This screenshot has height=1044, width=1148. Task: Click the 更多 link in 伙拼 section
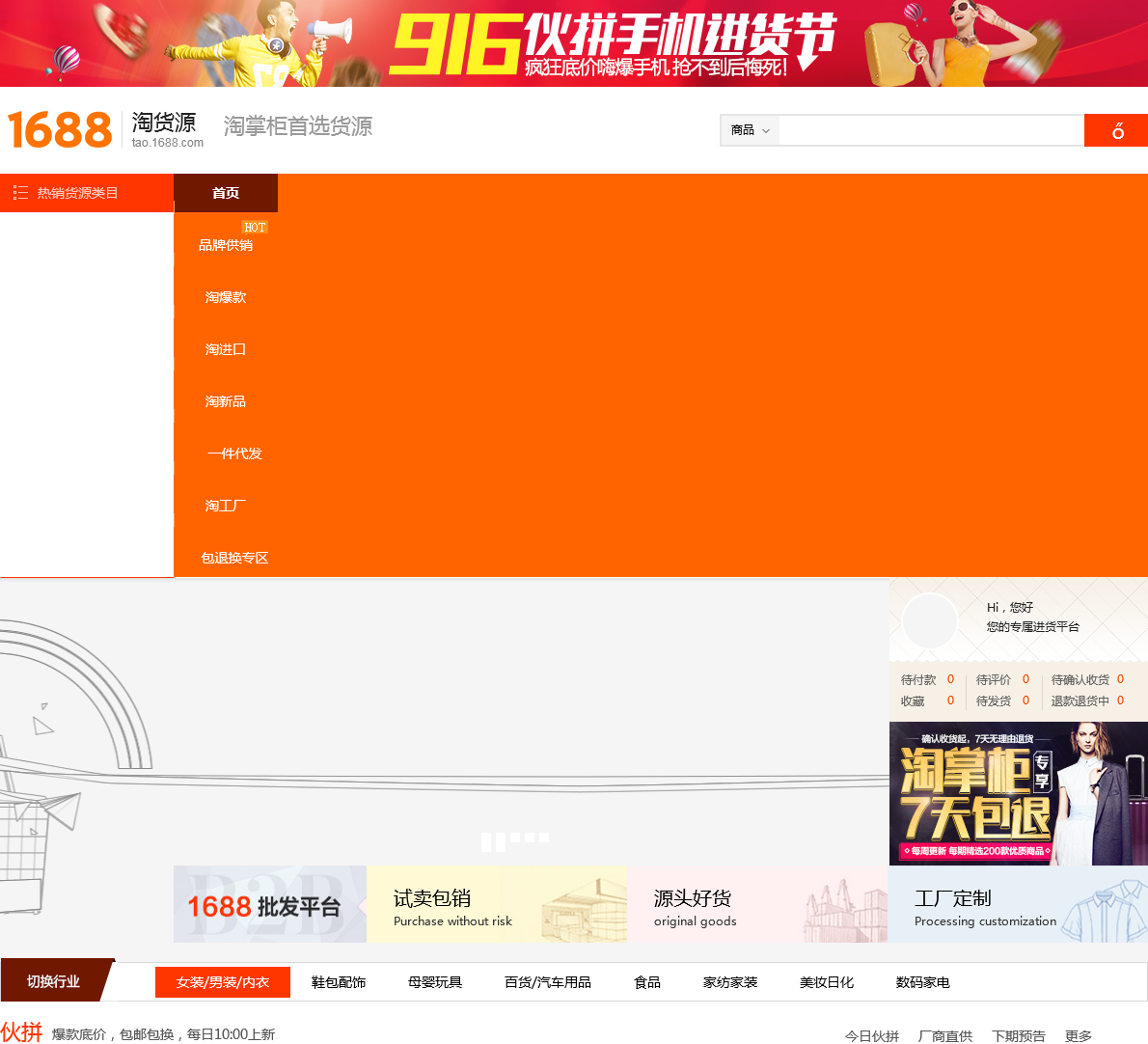pos(1079,1036)
